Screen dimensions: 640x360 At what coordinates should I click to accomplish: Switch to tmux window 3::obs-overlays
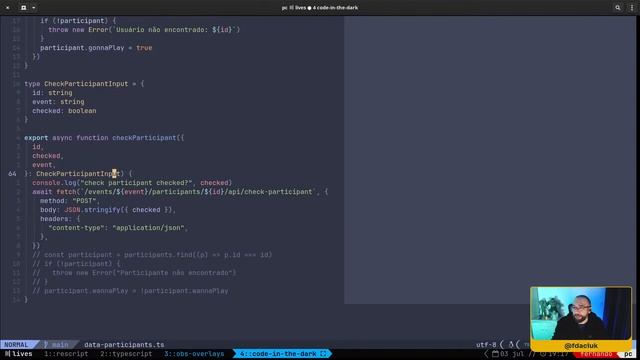194,353
